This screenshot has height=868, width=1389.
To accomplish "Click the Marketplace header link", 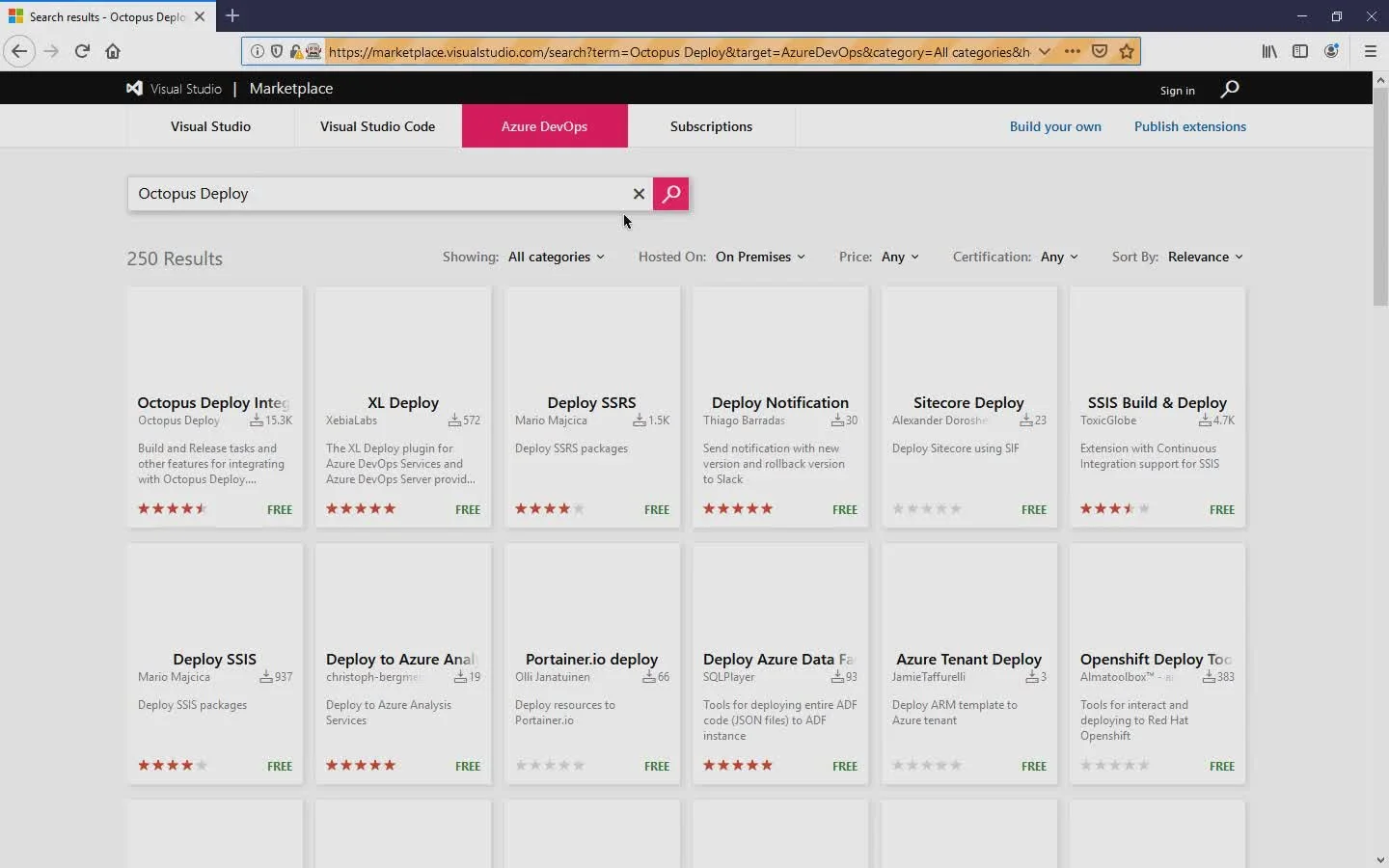I will 291,89.
